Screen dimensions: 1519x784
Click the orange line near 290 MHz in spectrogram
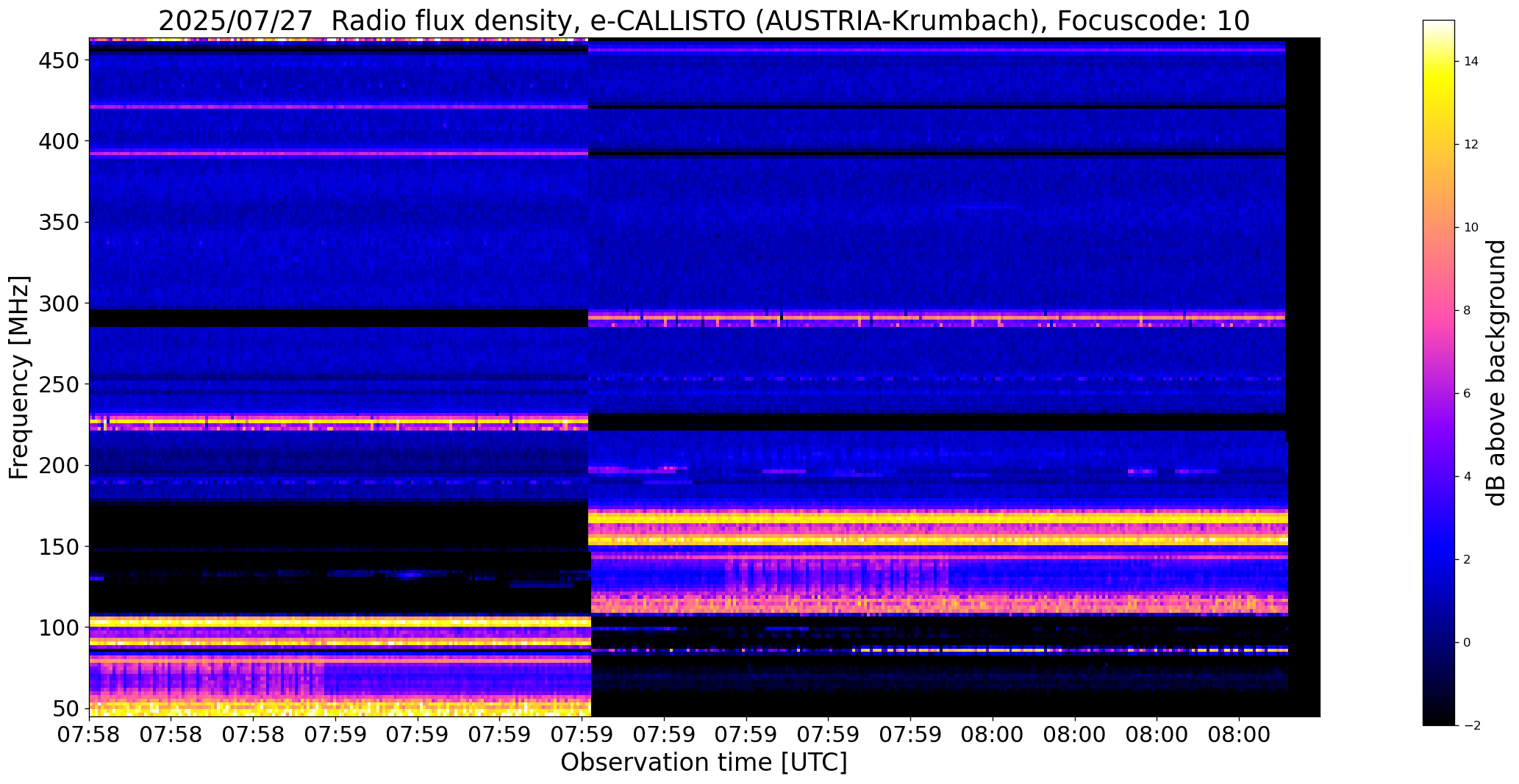click(x=937, y=317)
